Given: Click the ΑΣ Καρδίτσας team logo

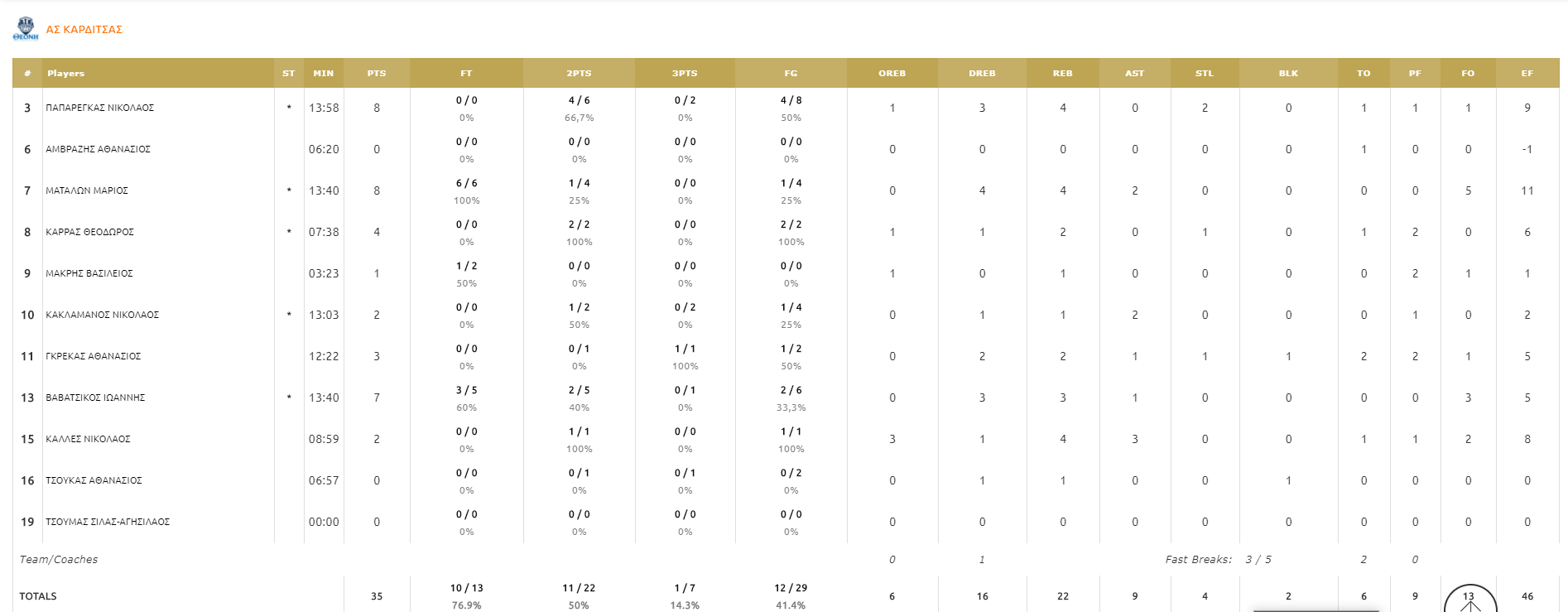Looking at the screenshot, I should (26, 29).
